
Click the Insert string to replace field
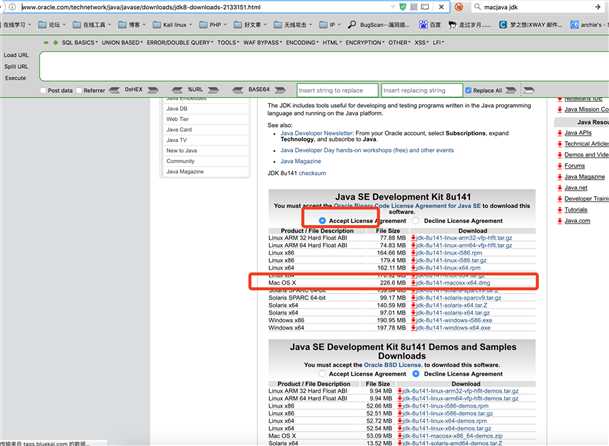[337, 91]
